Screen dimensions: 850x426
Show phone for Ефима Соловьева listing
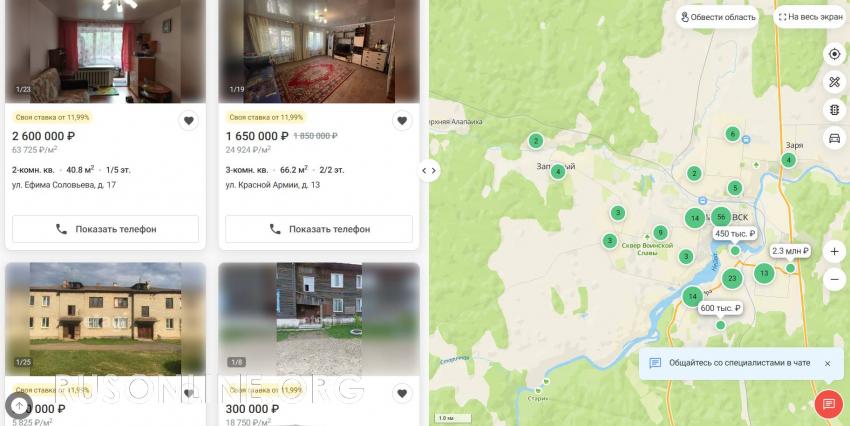pos(106,229)
